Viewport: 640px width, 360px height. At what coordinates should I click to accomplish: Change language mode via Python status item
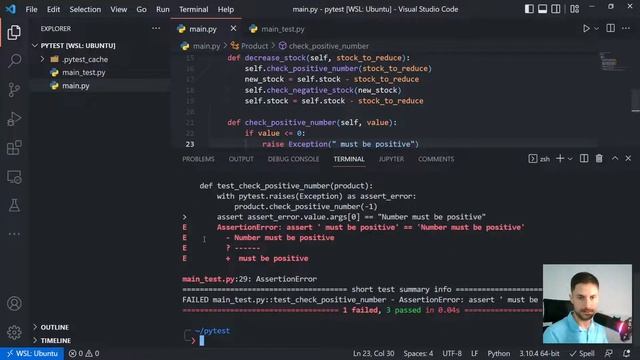[499, 353]
